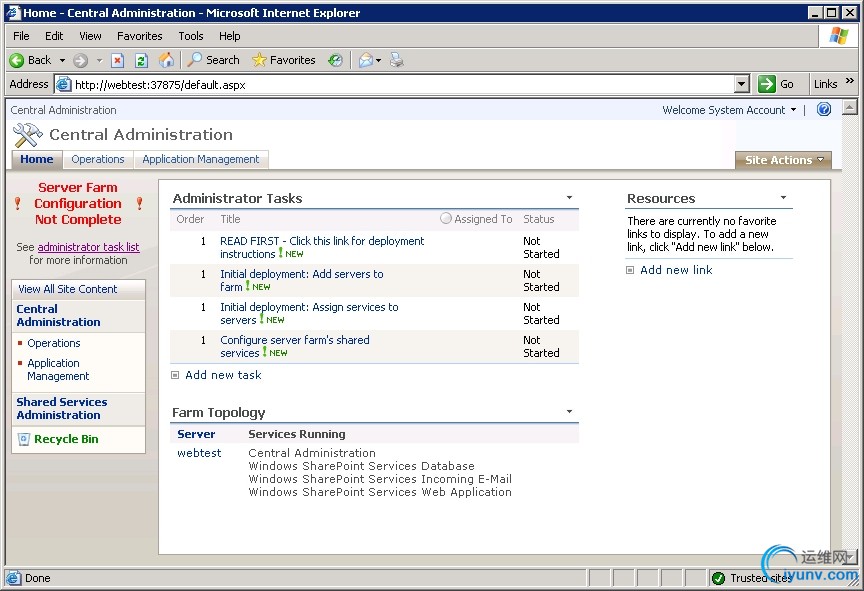Screen dimensions: 864x591
Task: Expand the Links toolbar chevron
Action: click(850, 80)
